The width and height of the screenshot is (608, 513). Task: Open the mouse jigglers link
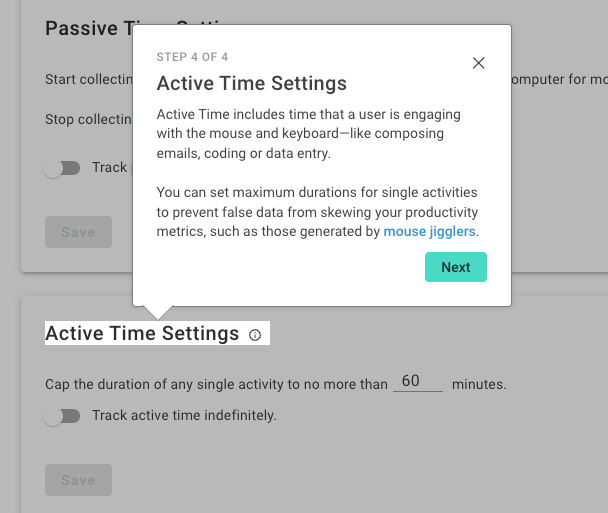click(429, 231)
